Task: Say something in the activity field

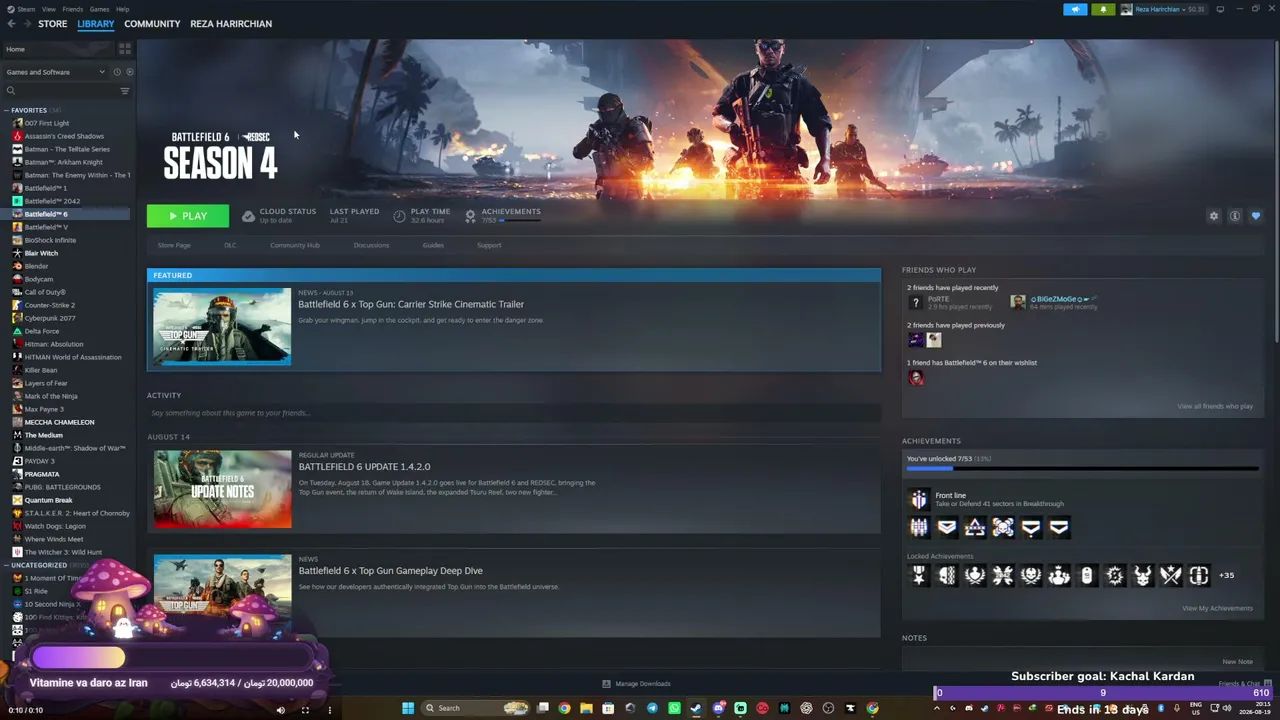Action: (x=513, y=413)
